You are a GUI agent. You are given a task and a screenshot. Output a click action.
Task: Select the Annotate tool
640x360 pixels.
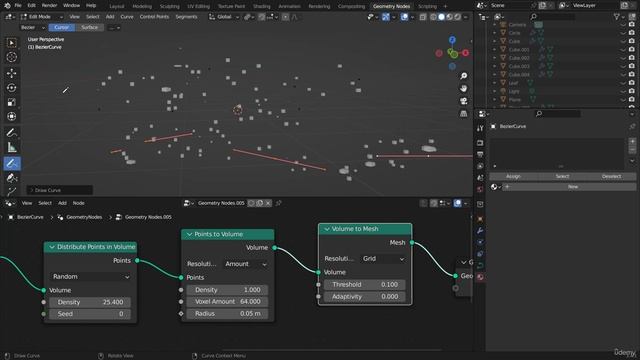[11, 133]
